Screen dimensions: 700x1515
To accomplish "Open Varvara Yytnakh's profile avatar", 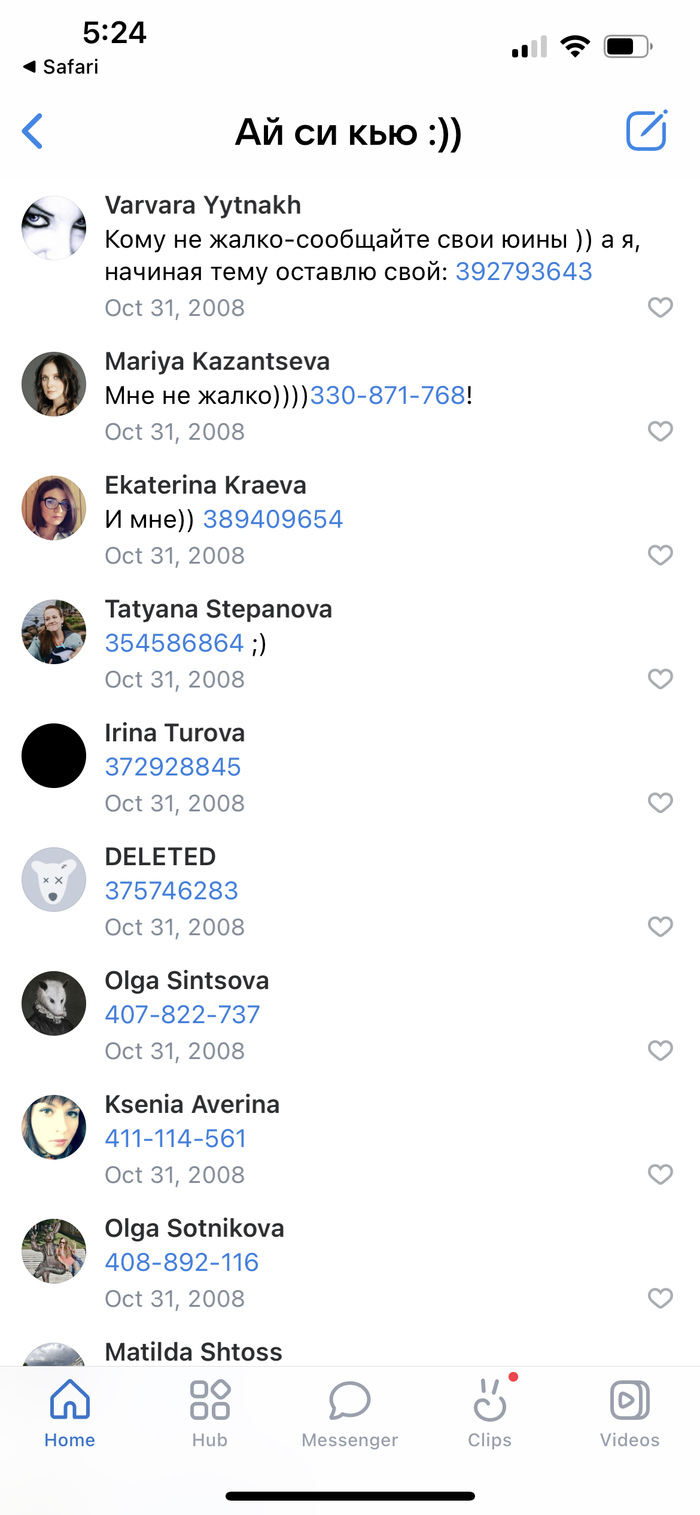I will (x=54, y=228).
